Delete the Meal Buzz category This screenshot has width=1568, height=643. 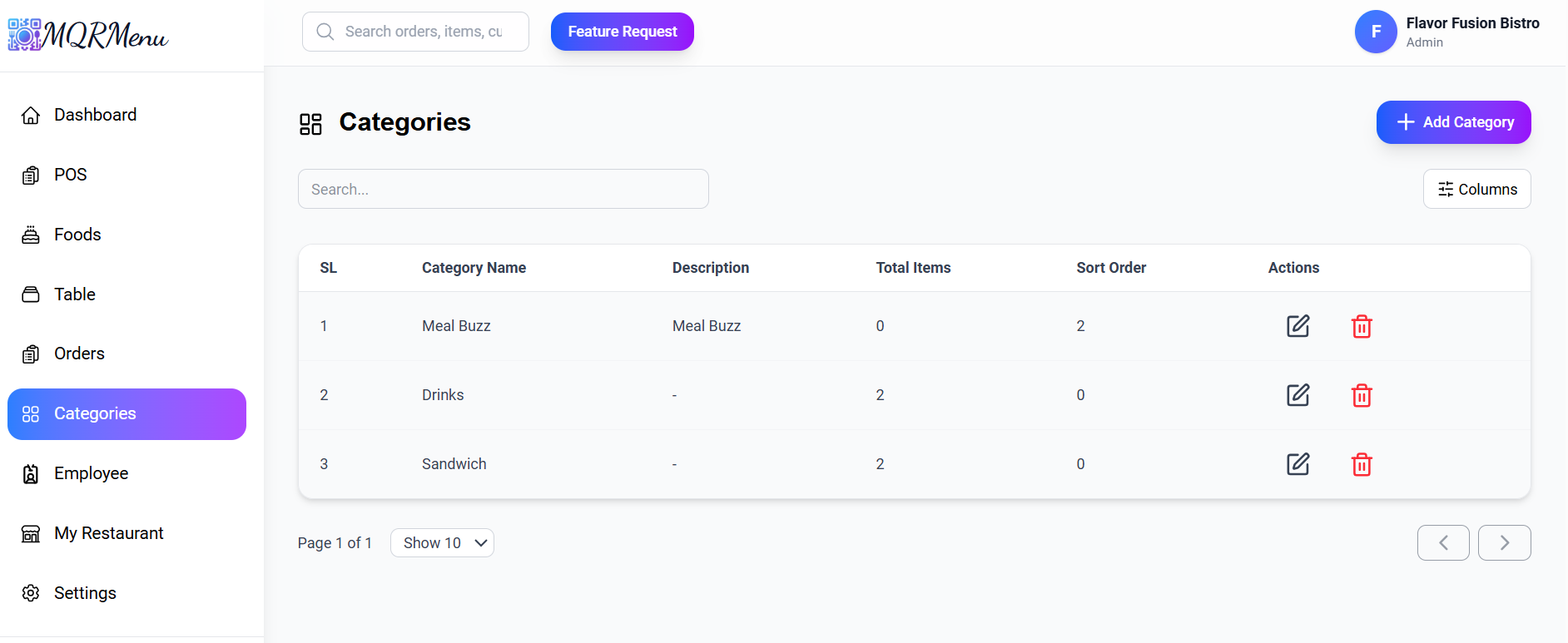point(1361,326)
